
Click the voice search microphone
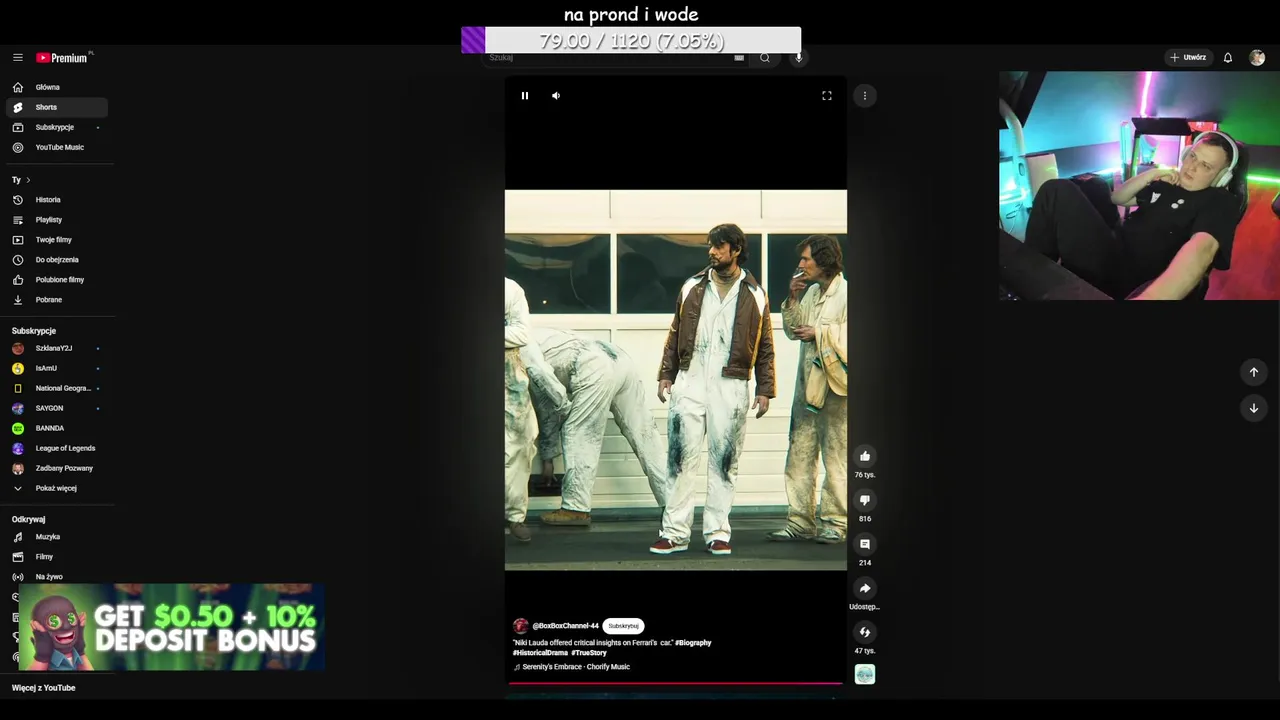pos(798,58)
